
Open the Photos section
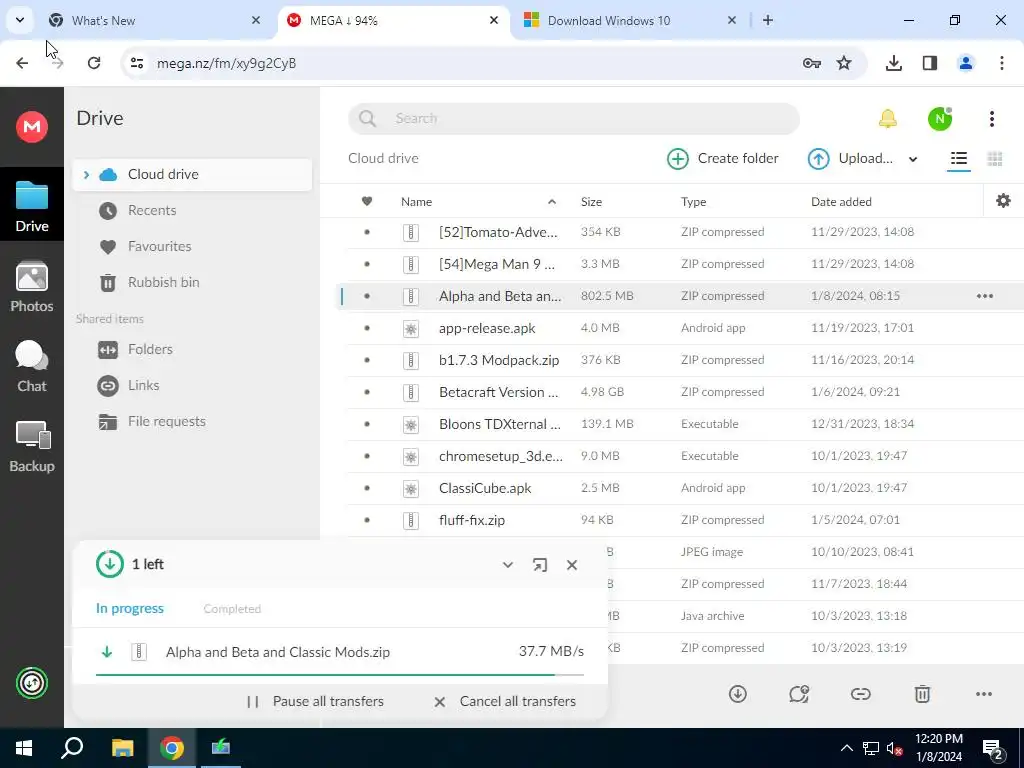point(32,286)
